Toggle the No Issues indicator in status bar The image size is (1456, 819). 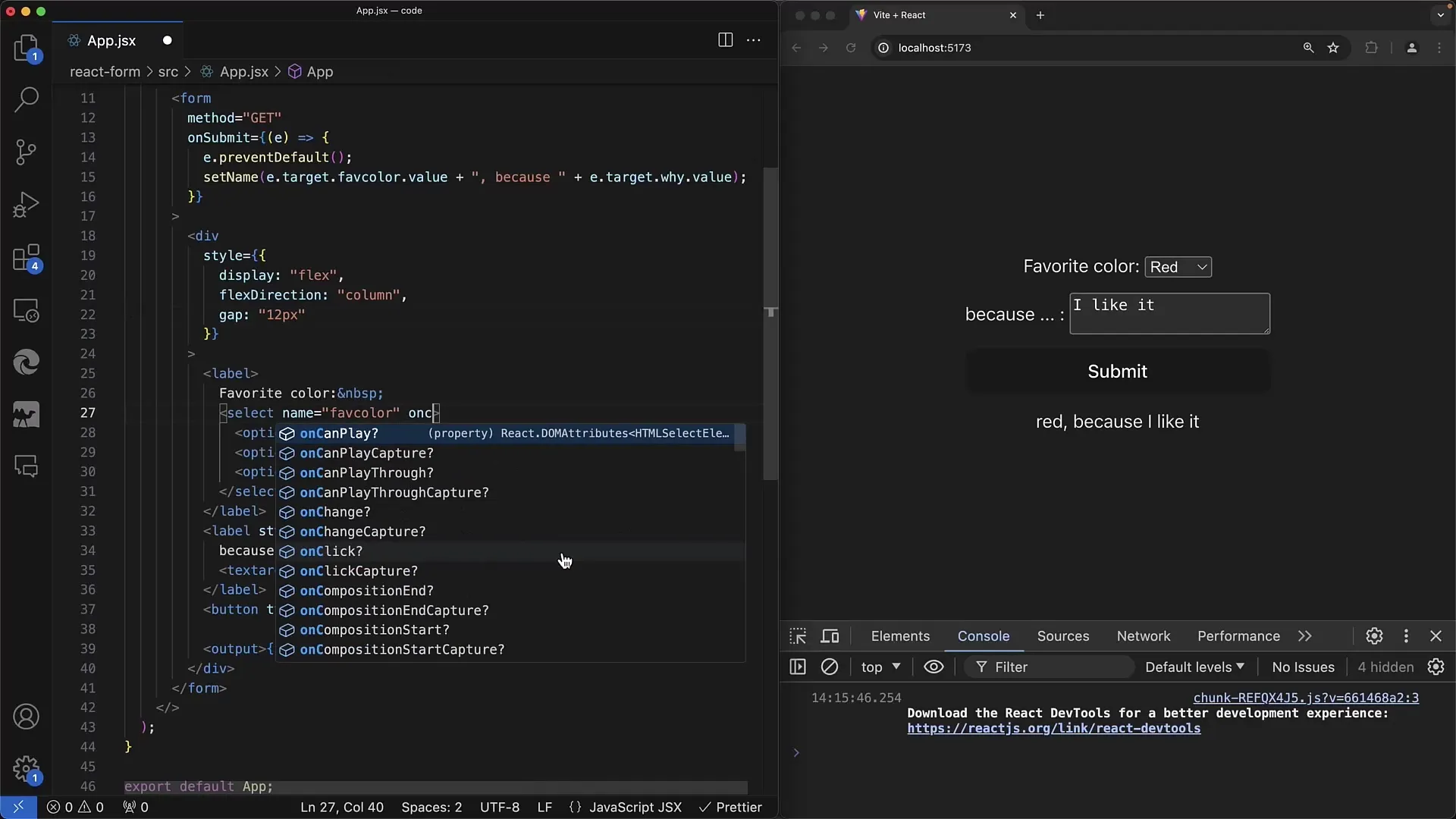point(1303,667)
